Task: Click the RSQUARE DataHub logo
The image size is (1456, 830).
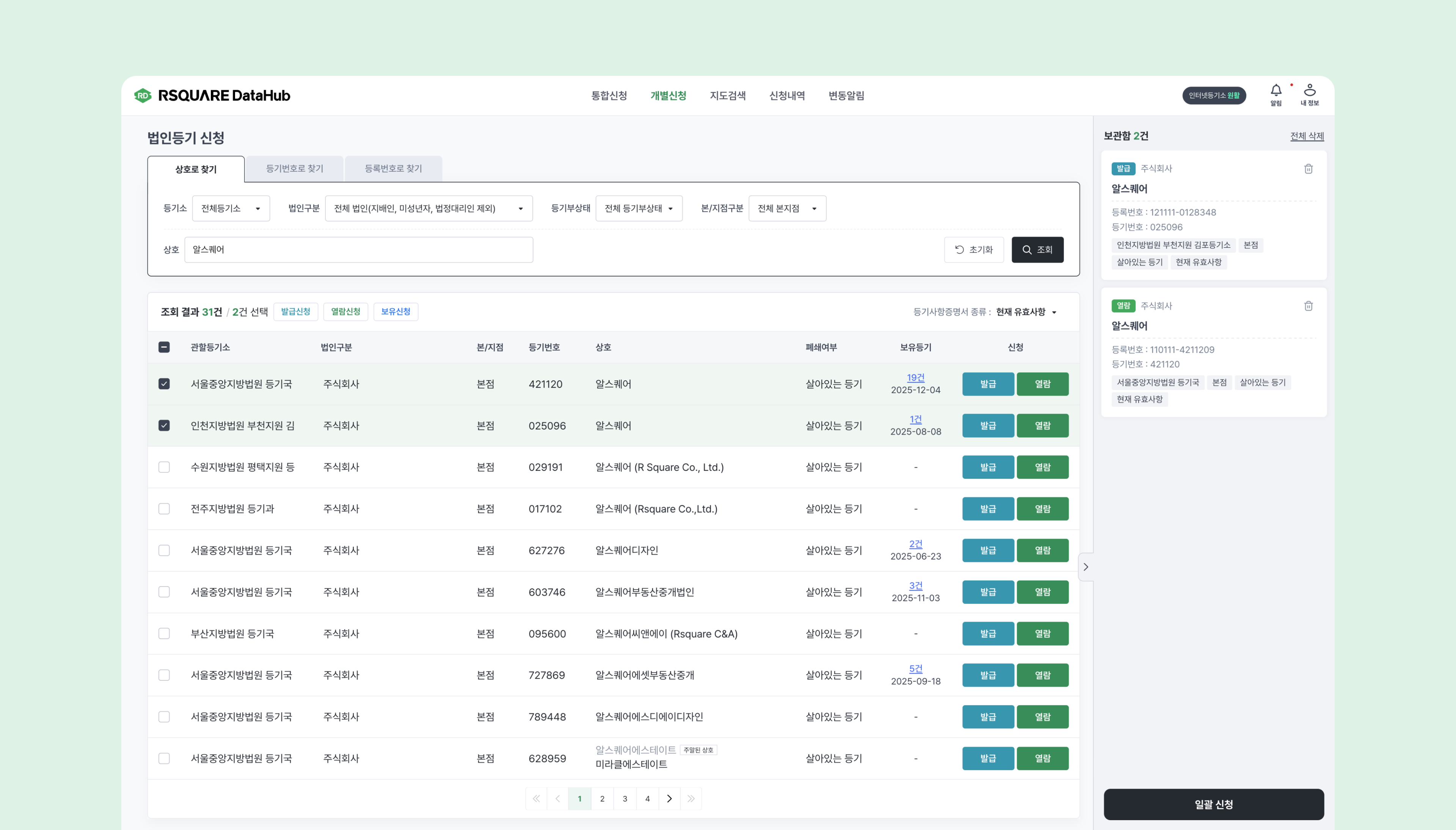Action: (x=212, y=96)
